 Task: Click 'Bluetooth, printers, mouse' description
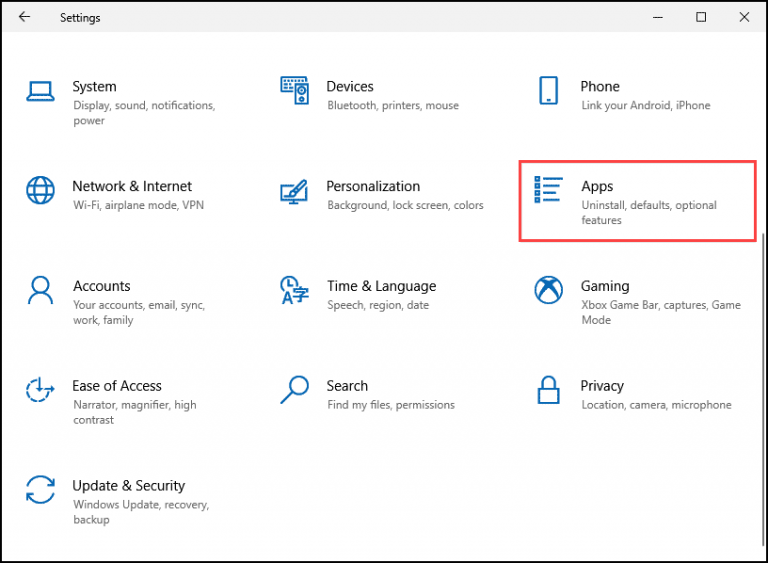point(393,105)
